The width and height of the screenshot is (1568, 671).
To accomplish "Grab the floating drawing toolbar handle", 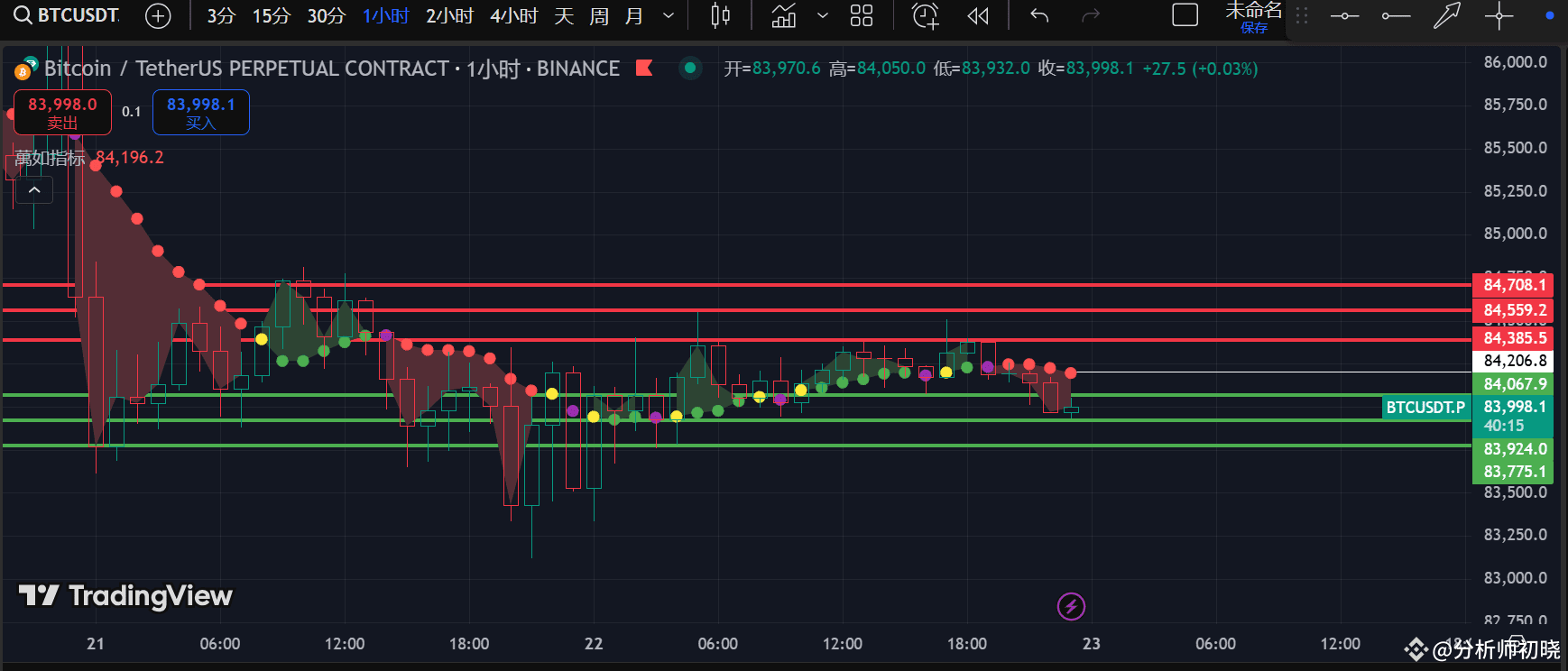I will click(x=1302, y=15).
